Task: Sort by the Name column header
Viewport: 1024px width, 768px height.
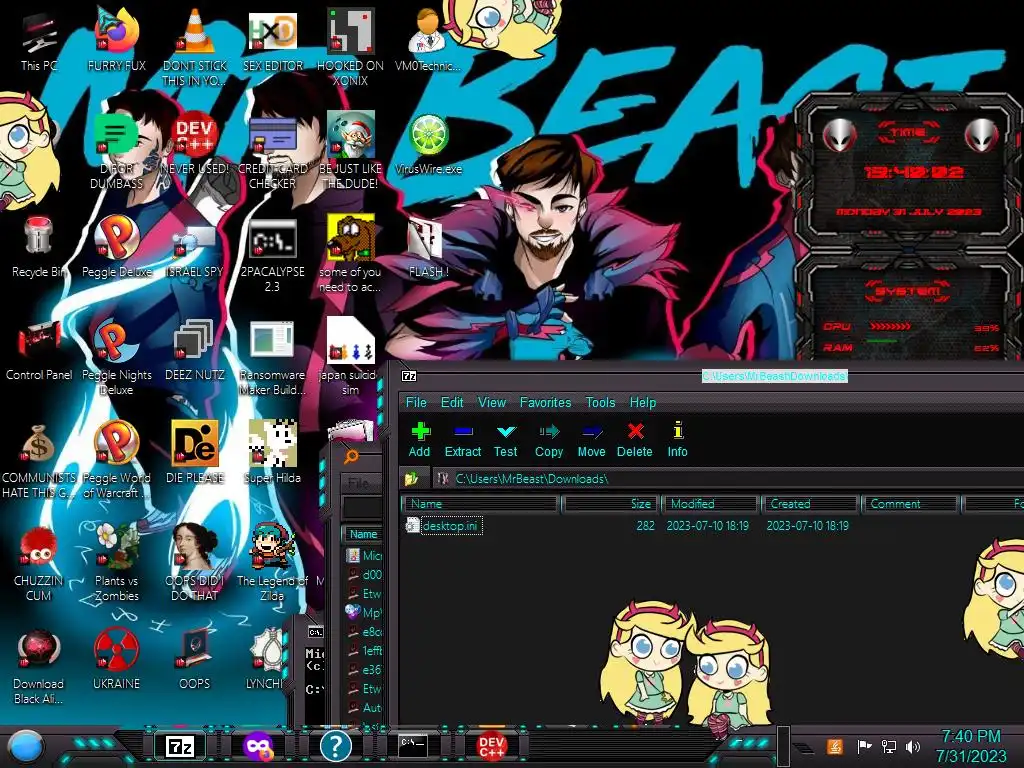Action: coord(480,504)
